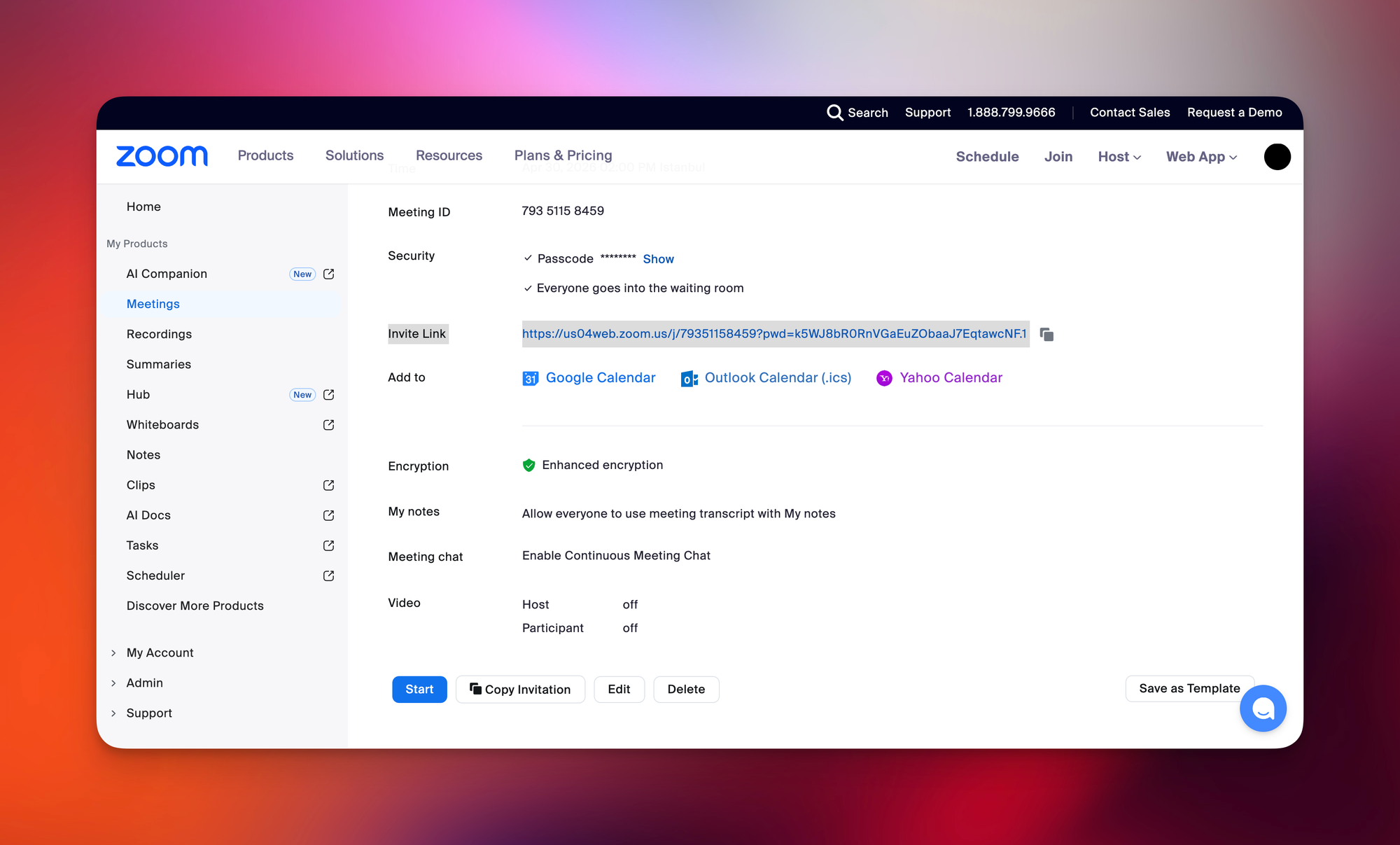Add meeting to Yahoo Calendar
The width and height of the screenshot is (1400, 845).
tap(951, 378)
